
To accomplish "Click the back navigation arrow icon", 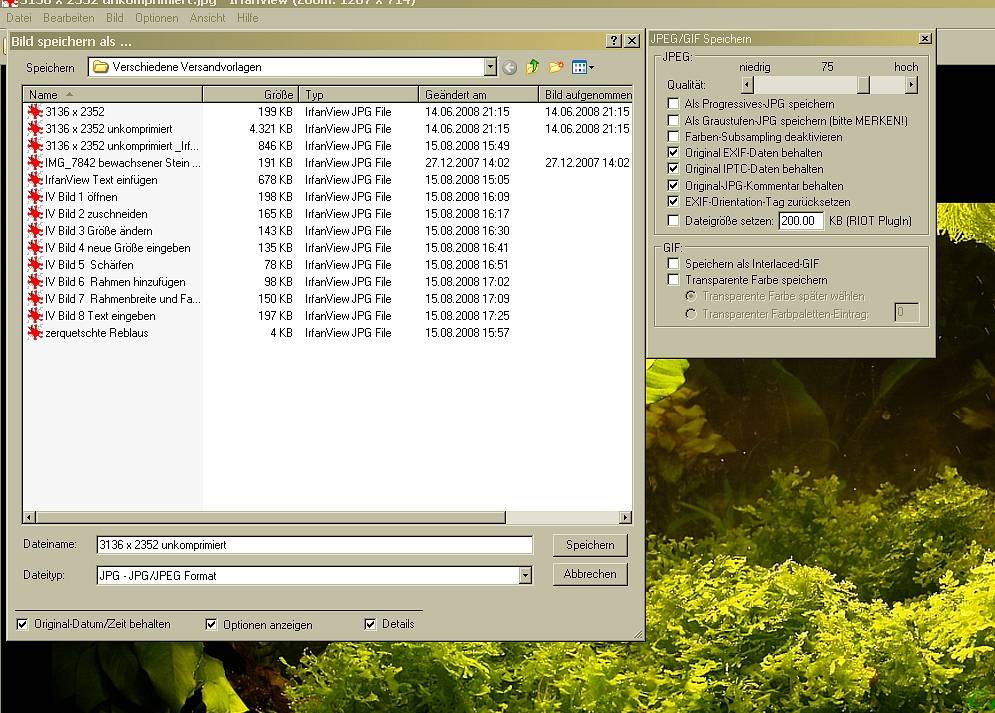I will pyautogui.click(x=510, y=68).
